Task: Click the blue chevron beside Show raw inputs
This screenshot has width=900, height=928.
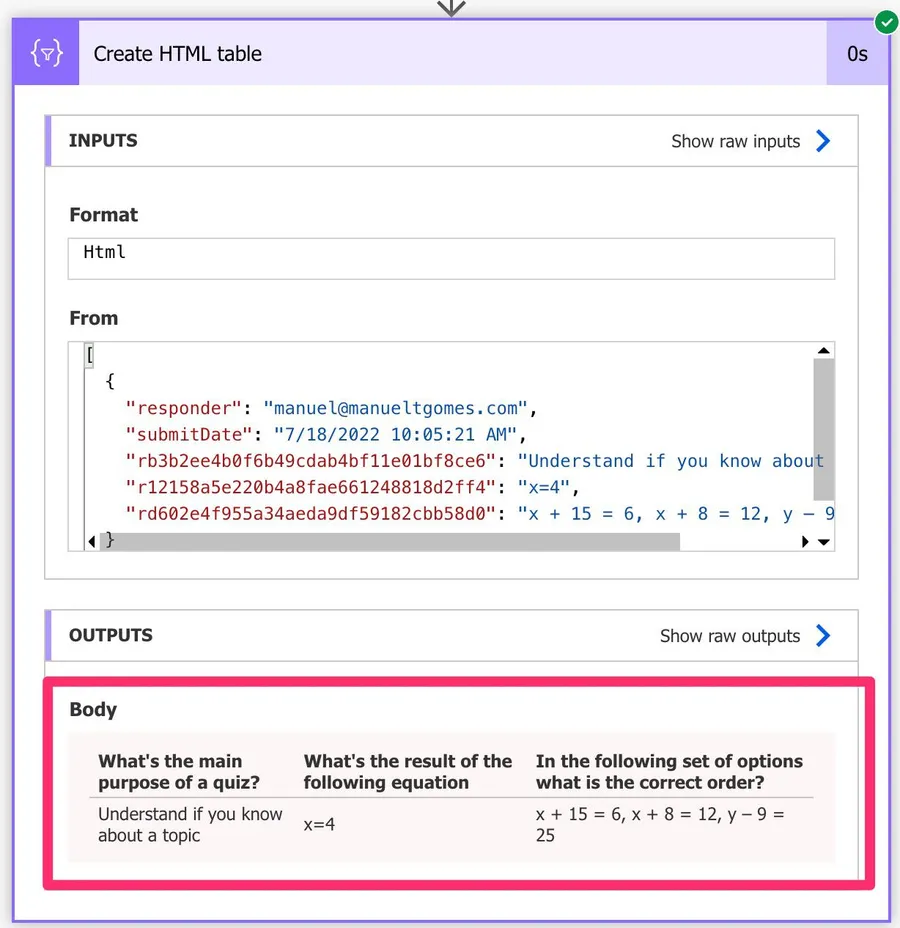Action: [823, 141]
